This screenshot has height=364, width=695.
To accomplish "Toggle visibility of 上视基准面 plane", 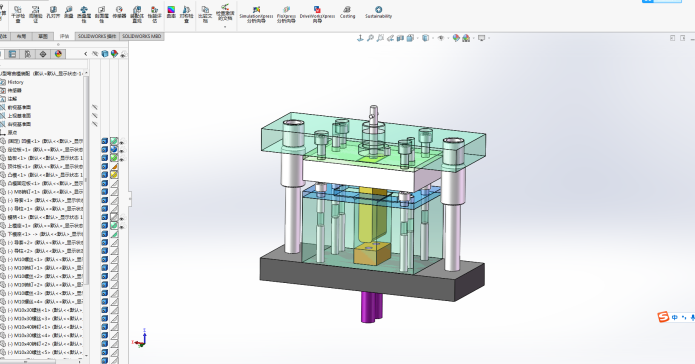I will click(95, 116).
